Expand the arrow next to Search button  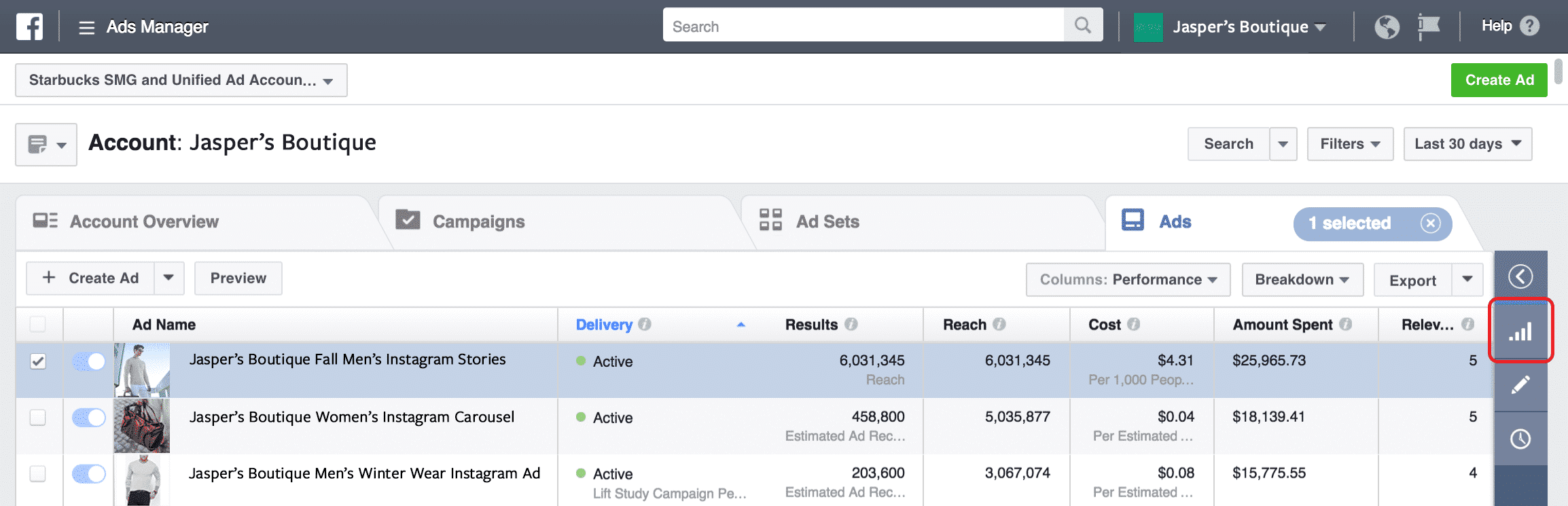click(1283, 144)
